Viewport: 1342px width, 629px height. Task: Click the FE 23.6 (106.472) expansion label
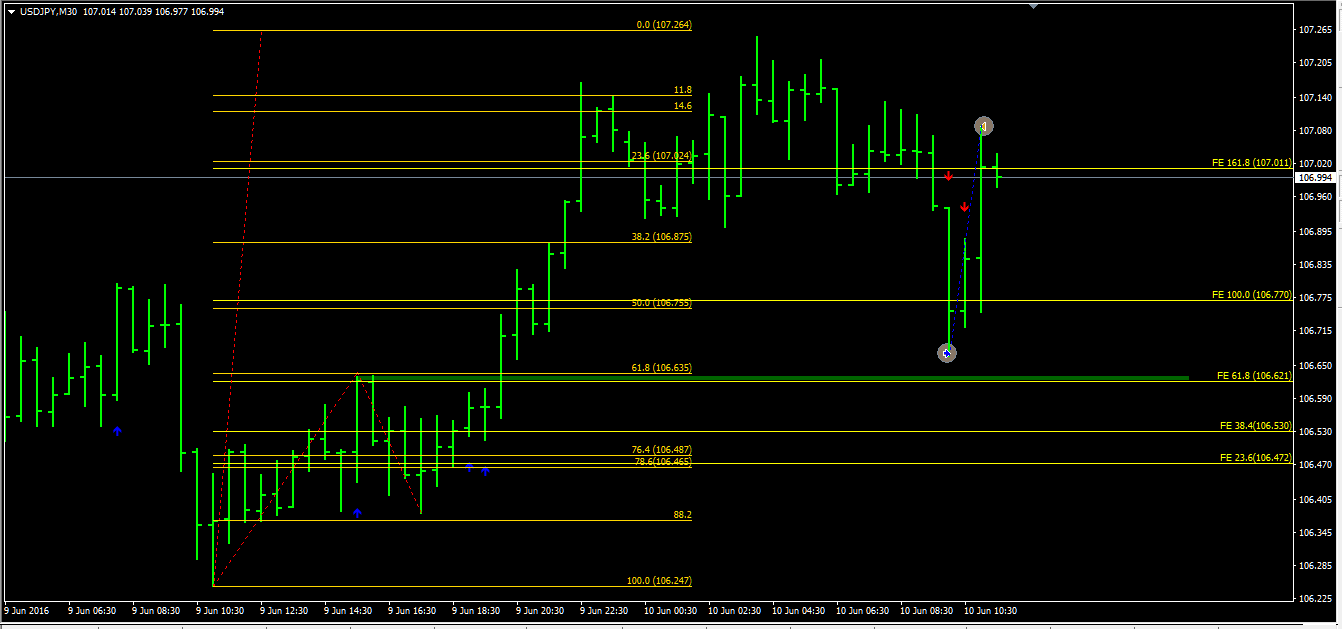click(1256, 458)
